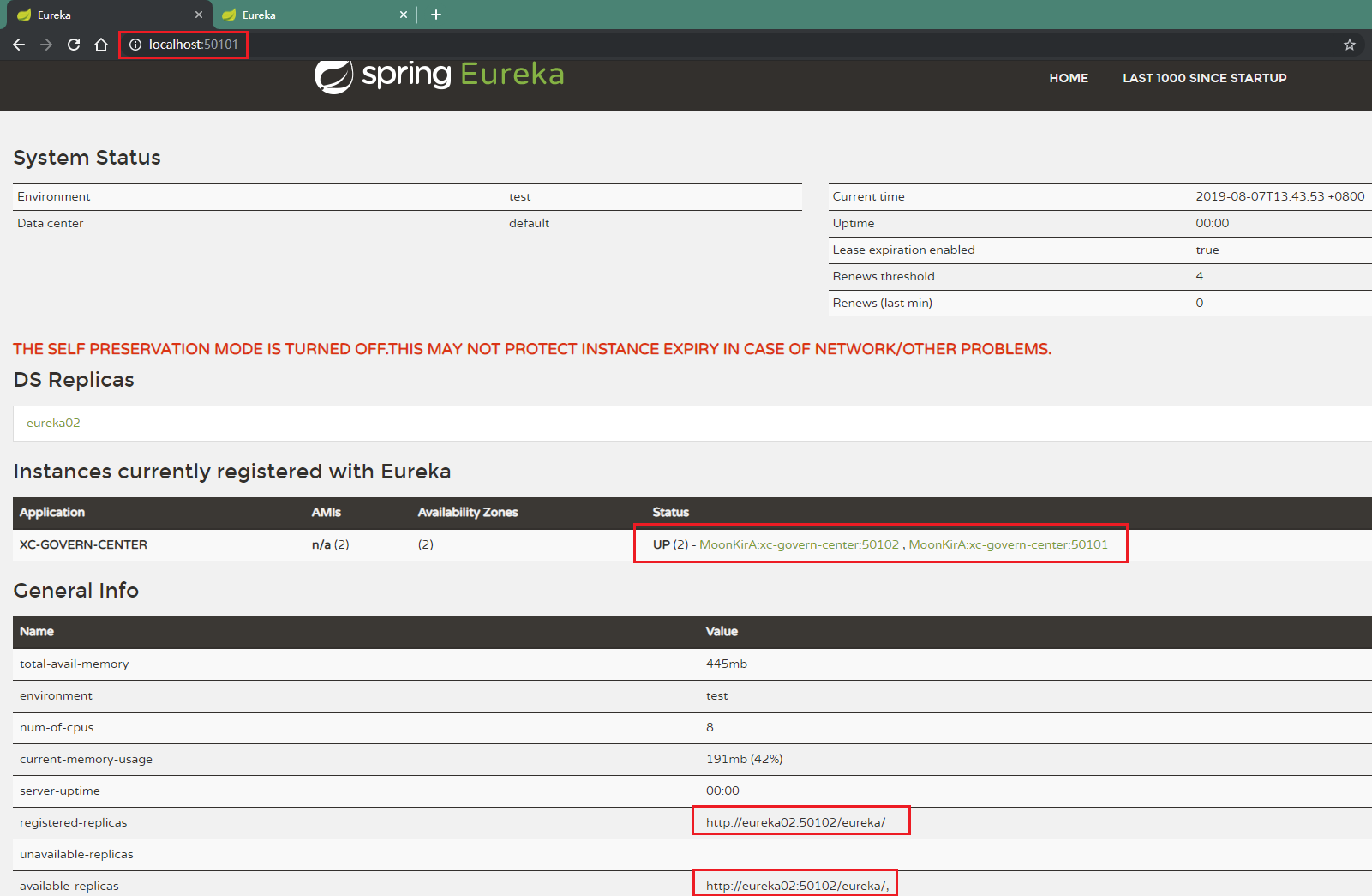Select the XC-GOVERN-CENTER application name
1372x896 pixels.
83,544
